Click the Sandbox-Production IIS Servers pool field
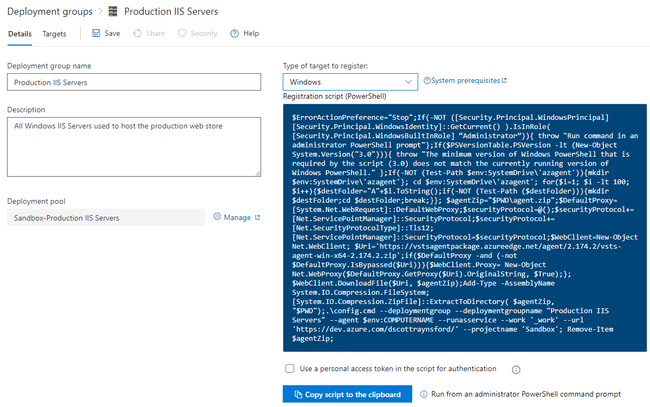 pos(106,218)
